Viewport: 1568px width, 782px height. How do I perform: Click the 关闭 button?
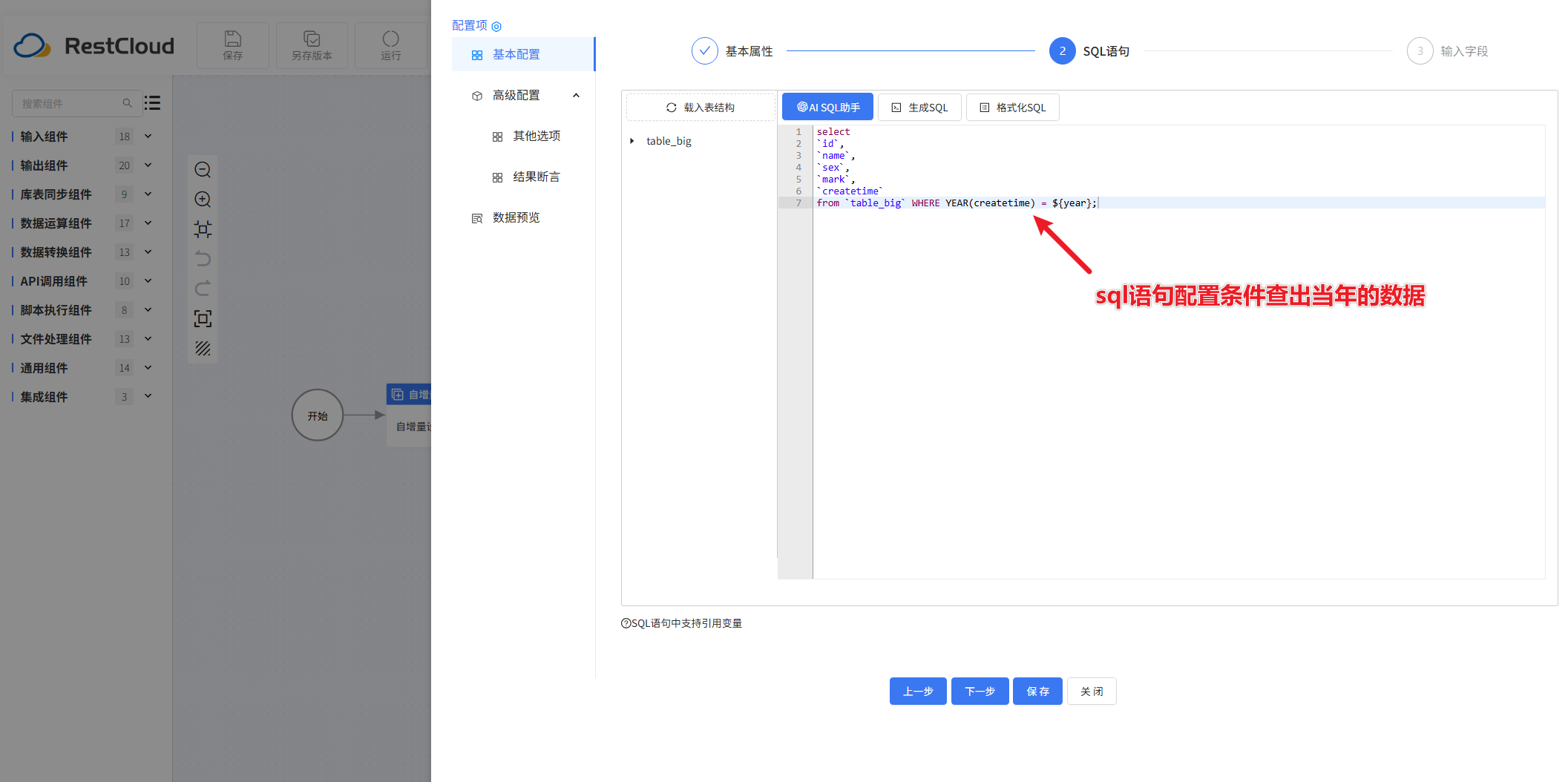[1092, 691]
